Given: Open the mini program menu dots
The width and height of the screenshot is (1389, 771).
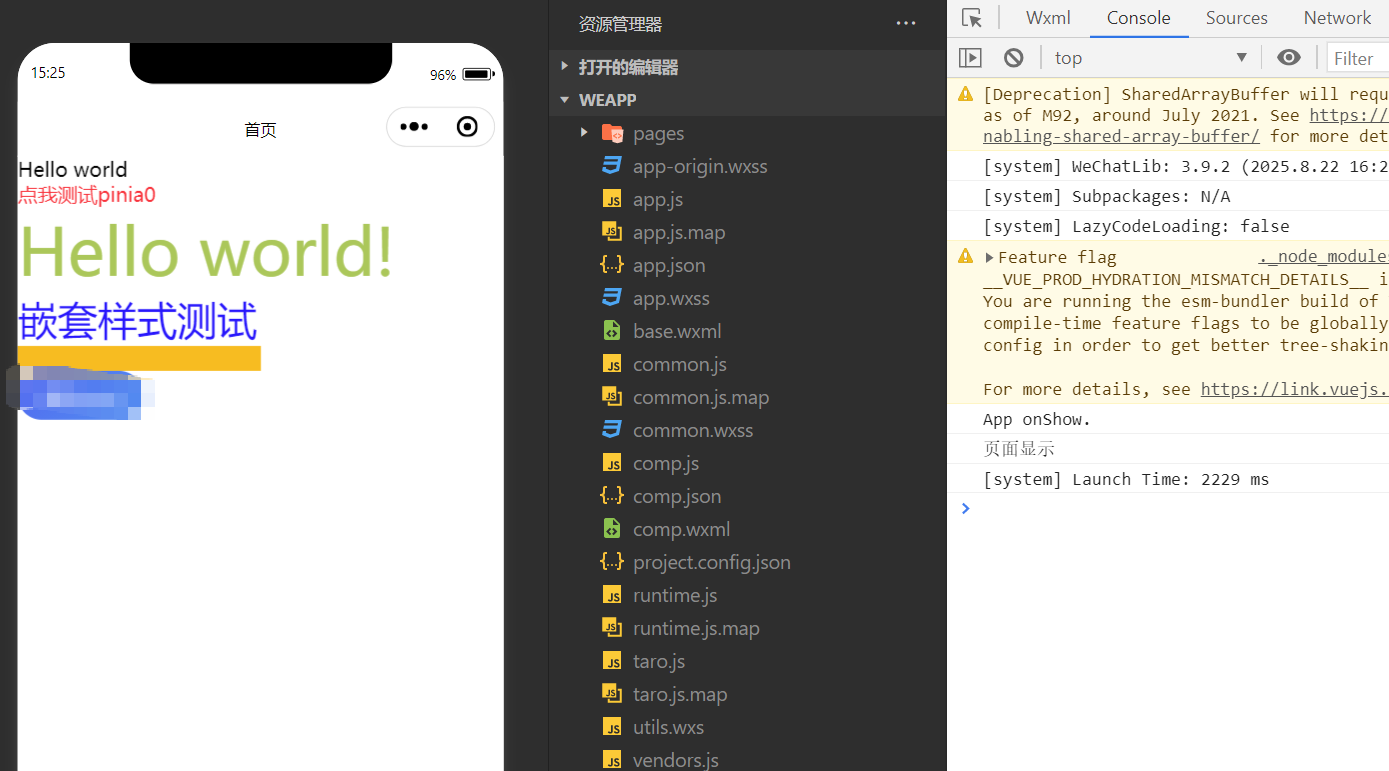Looking at the screenshot, I should point(414,127).
